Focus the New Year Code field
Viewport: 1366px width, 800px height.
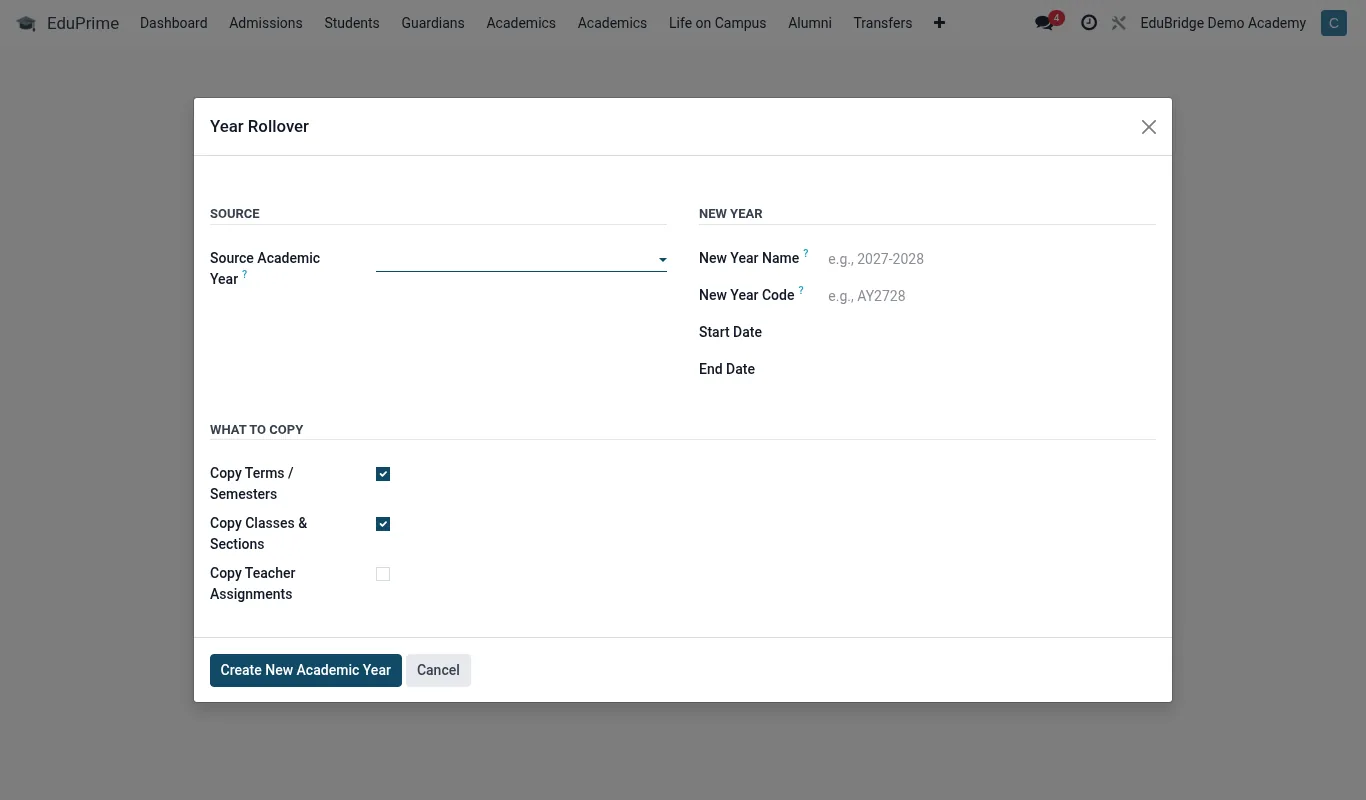click(x=990, y=296)
